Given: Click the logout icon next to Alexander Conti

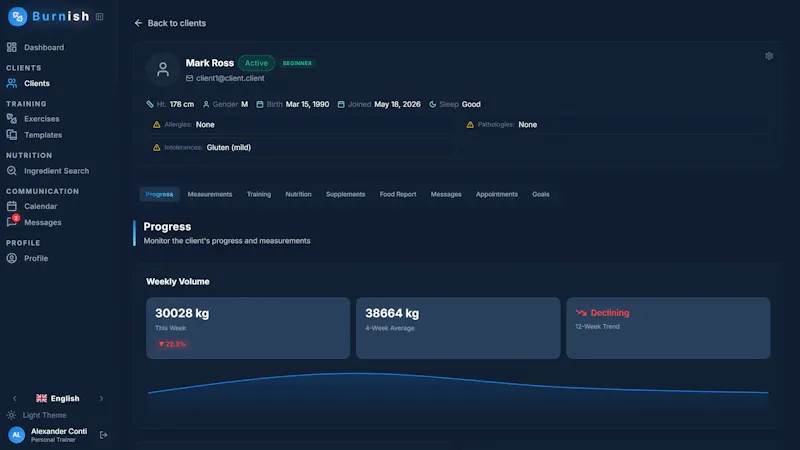Looking at the screenshot, I should (x=104, y=435).
